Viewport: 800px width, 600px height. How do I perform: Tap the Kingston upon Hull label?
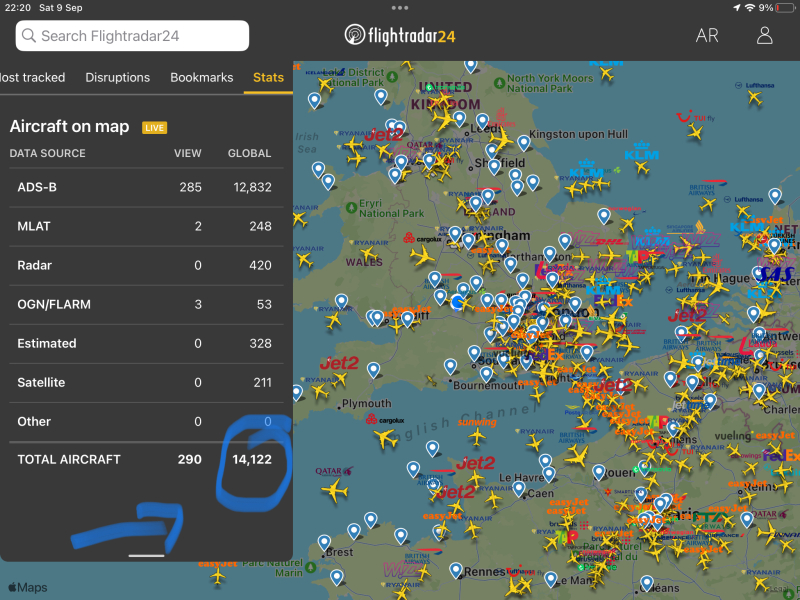(578, 134)
